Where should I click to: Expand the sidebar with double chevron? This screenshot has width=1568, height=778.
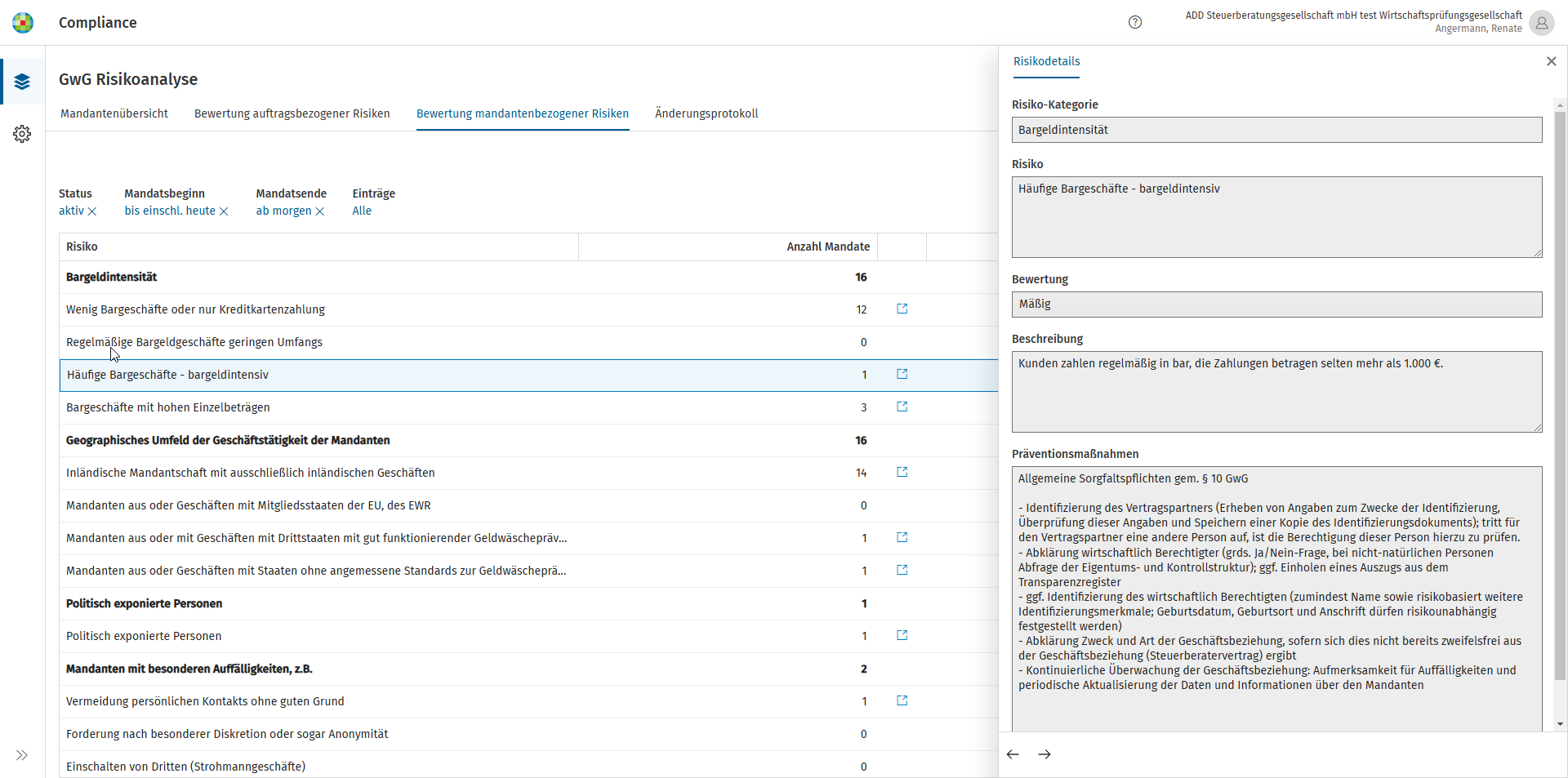click(x=22, y=755)
